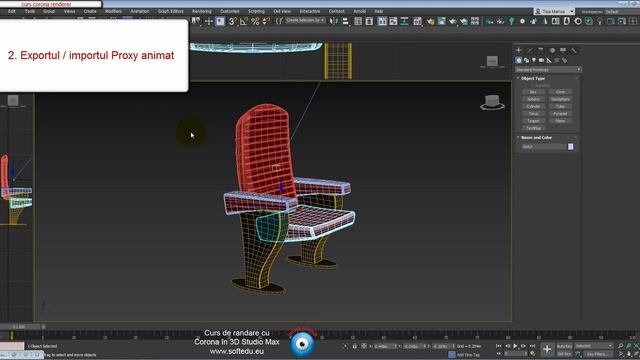Open the Standard Primitives dropdown

(x=548, y=70)
